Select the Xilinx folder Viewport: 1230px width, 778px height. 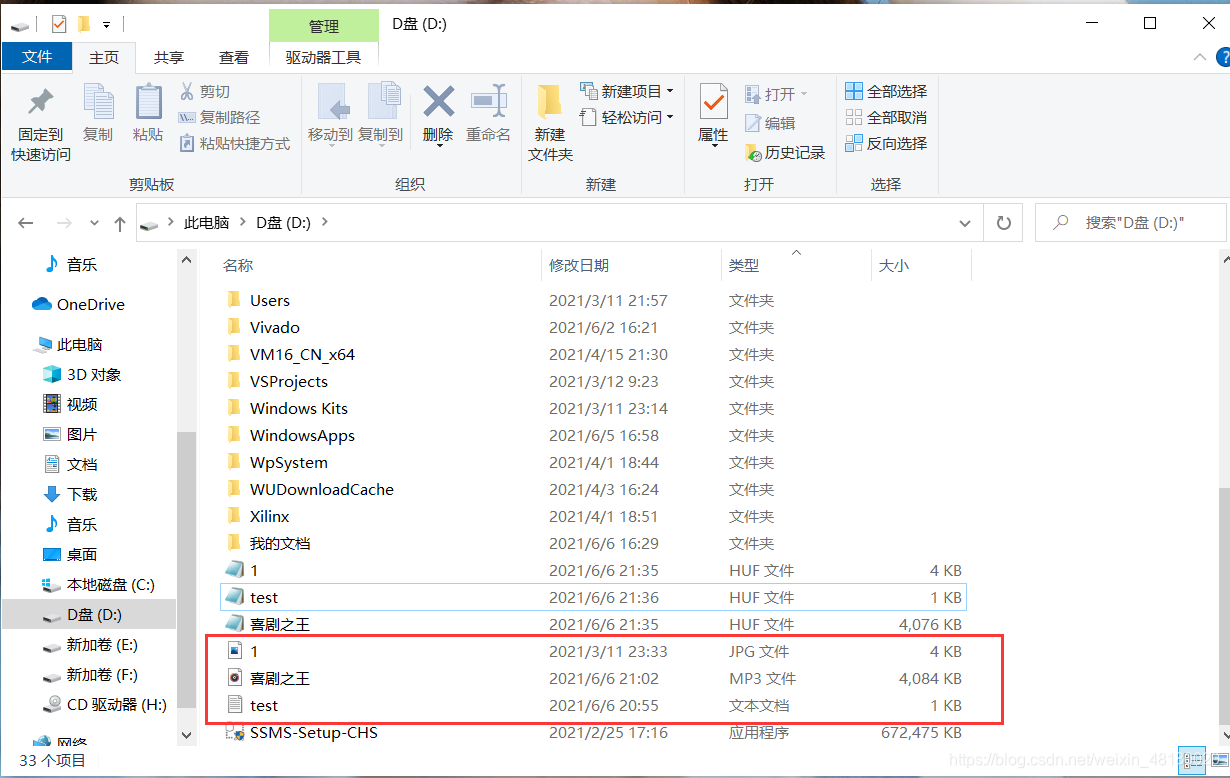click(595, 516)
